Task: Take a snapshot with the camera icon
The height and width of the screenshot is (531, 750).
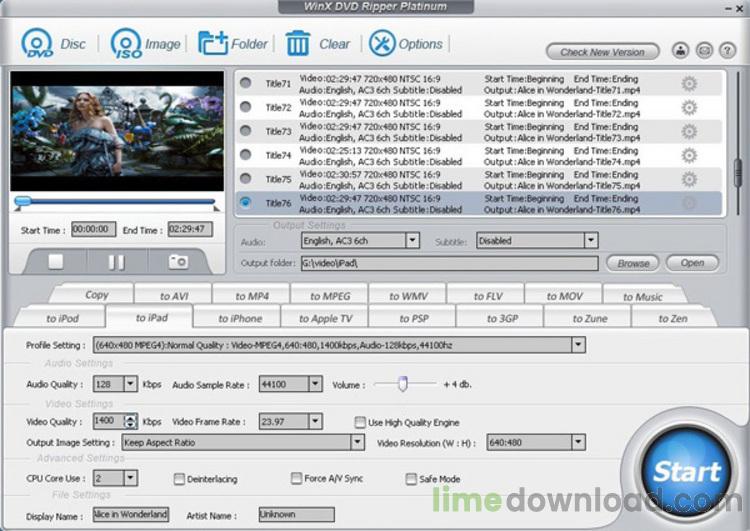Action: (178, 262)
